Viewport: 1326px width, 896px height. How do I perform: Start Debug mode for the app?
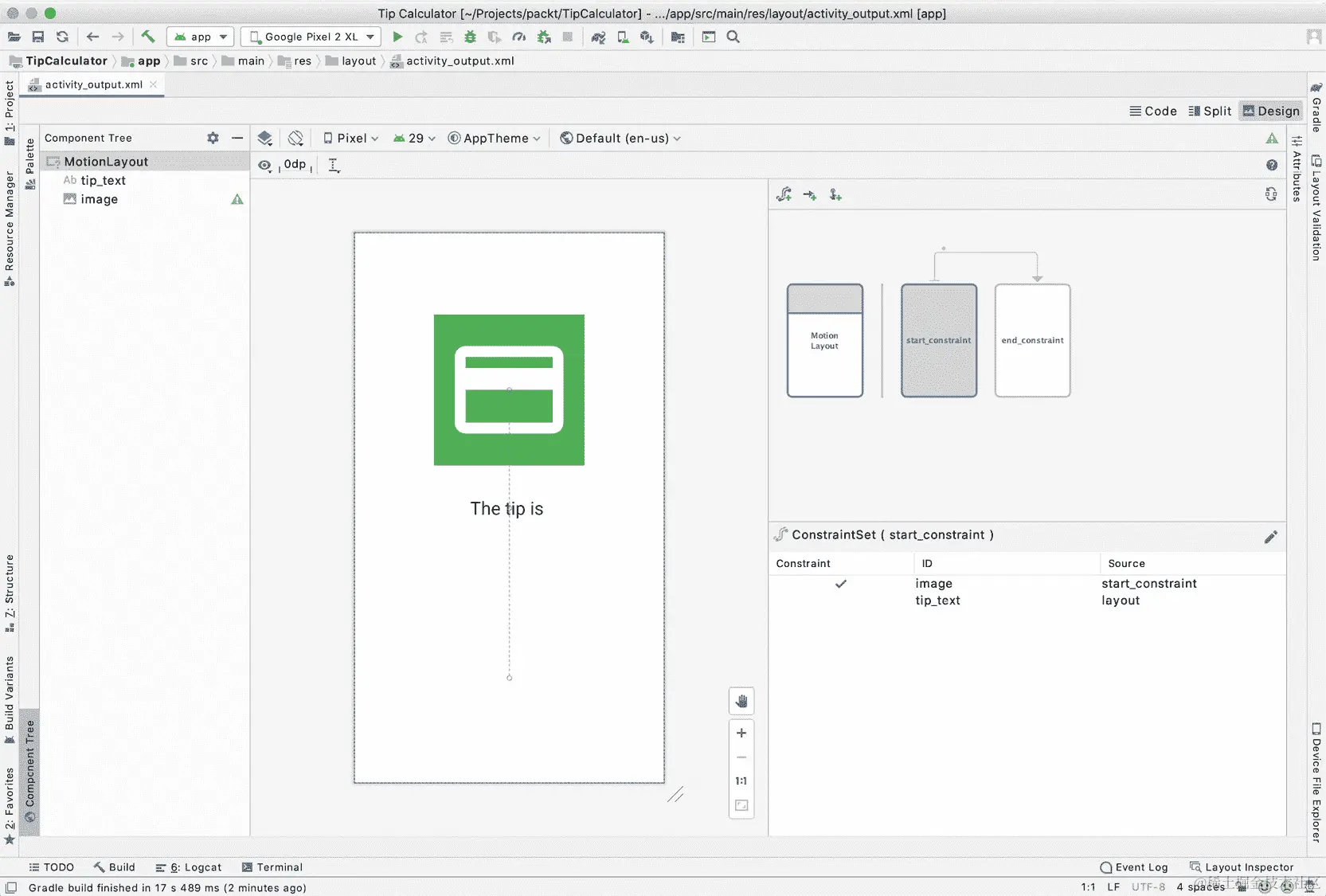(471, 37)
